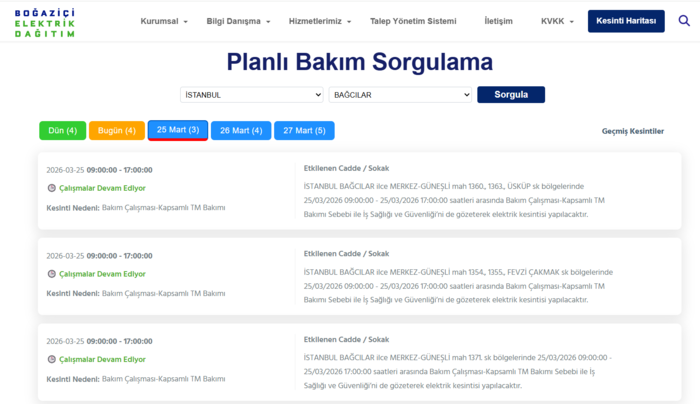
Task: Click outage time in the FEVZİ ÇAKMAK card
Action: click(x=100, y=255)
